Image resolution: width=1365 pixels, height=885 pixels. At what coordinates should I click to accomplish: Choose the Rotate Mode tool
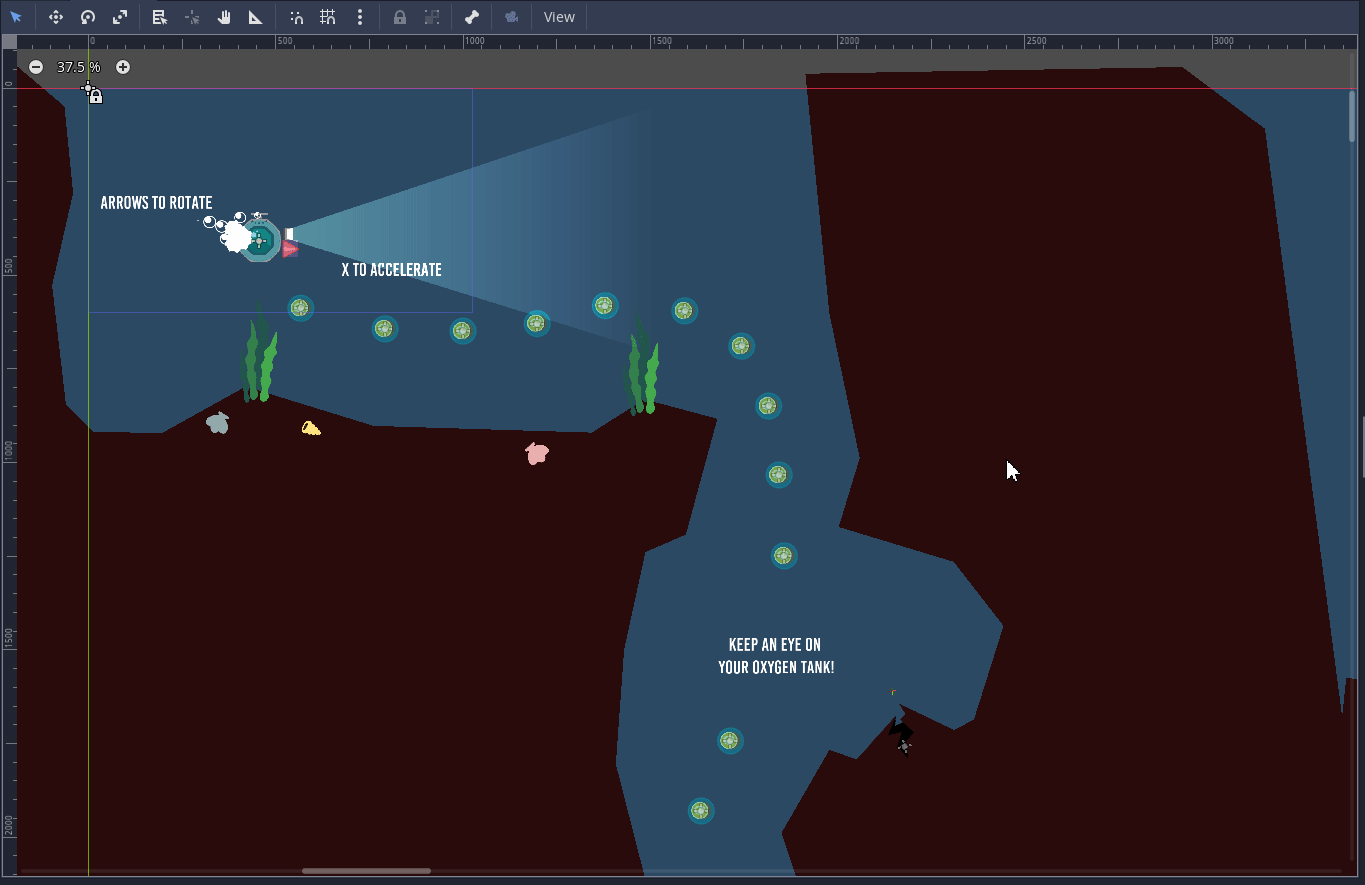[88, 17]
